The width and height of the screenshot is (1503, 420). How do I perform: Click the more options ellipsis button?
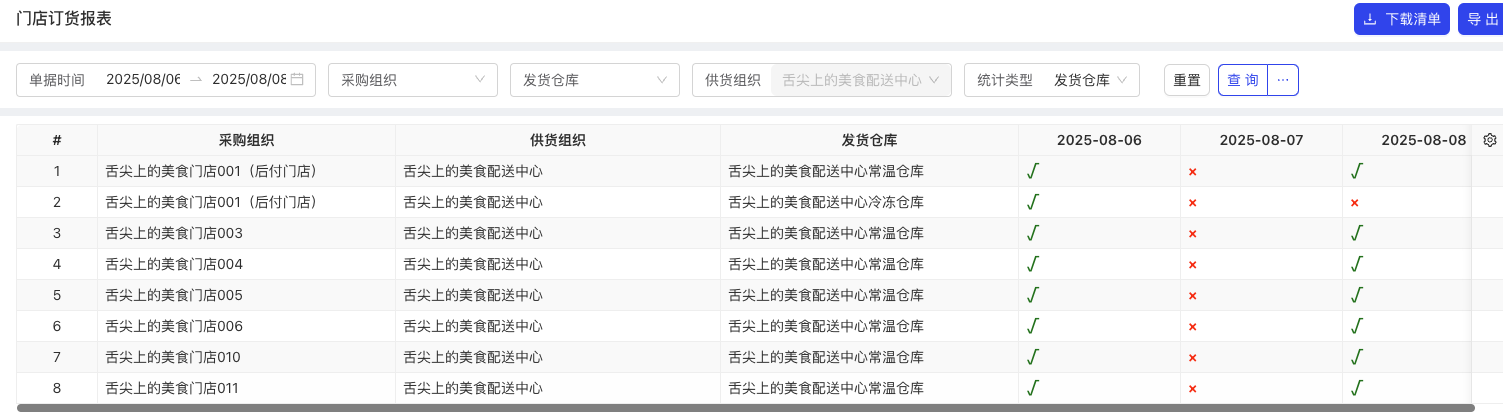point(1283,80)
